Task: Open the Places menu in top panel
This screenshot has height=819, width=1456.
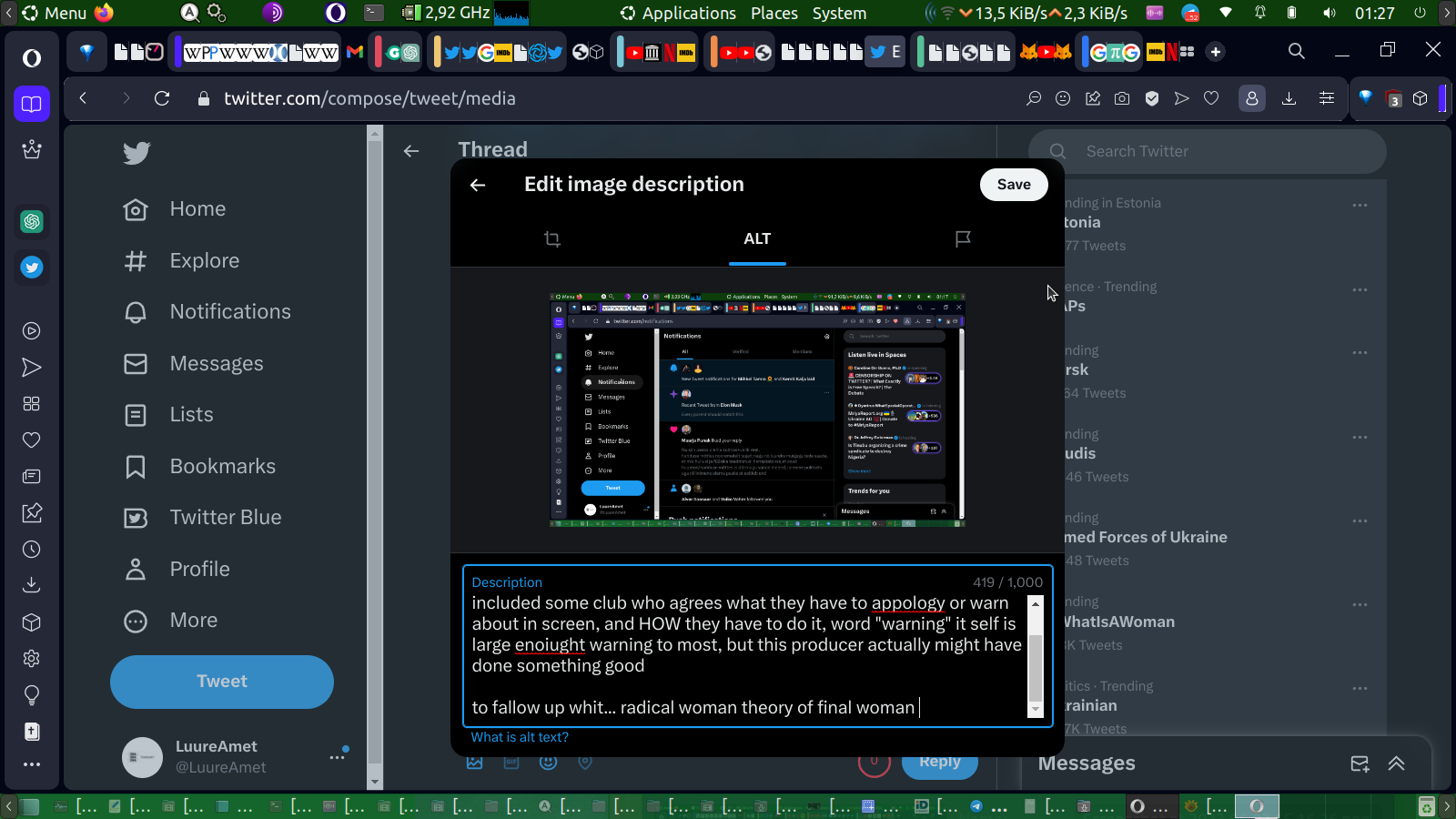Action: tap(774, 13)
